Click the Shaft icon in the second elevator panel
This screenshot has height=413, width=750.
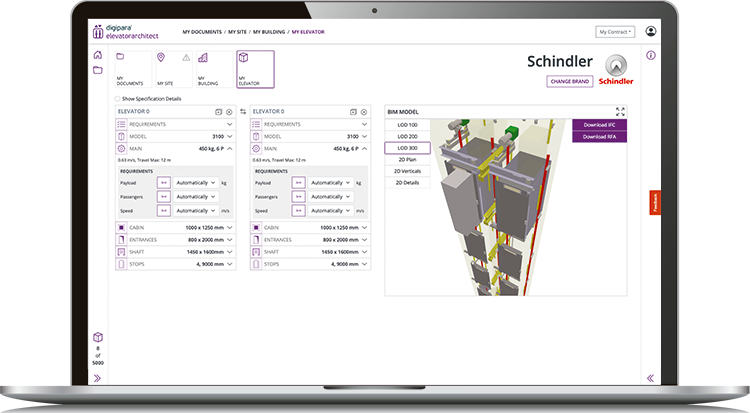point(256,252)
